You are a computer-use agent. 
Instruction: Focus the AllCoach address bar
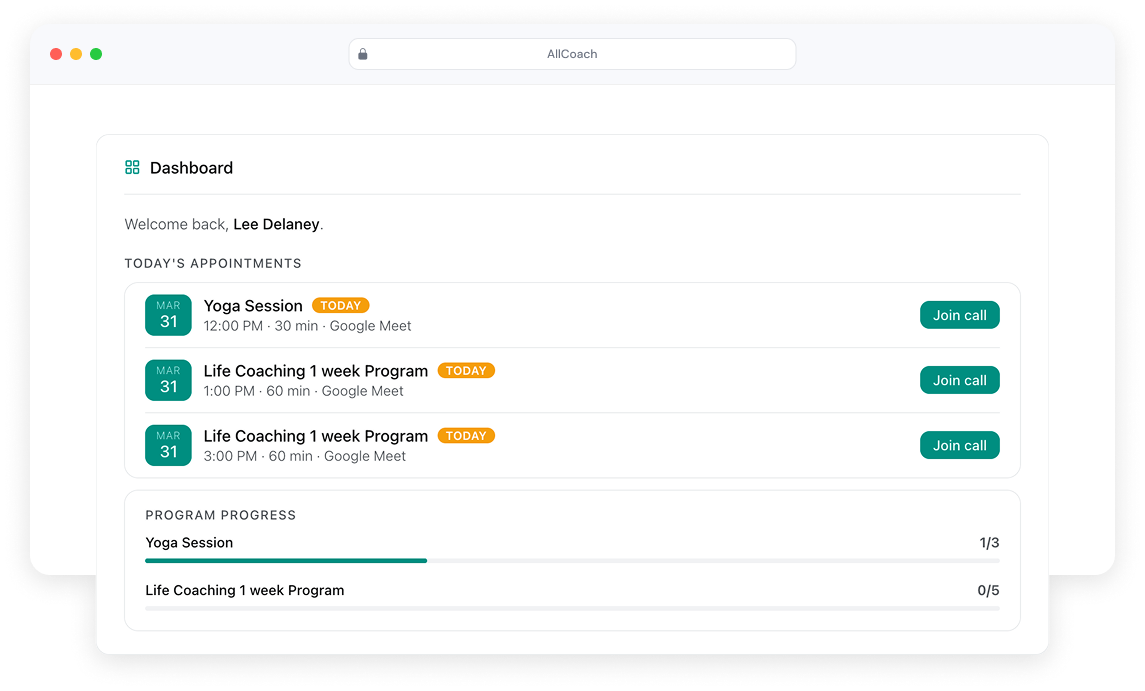572,54
